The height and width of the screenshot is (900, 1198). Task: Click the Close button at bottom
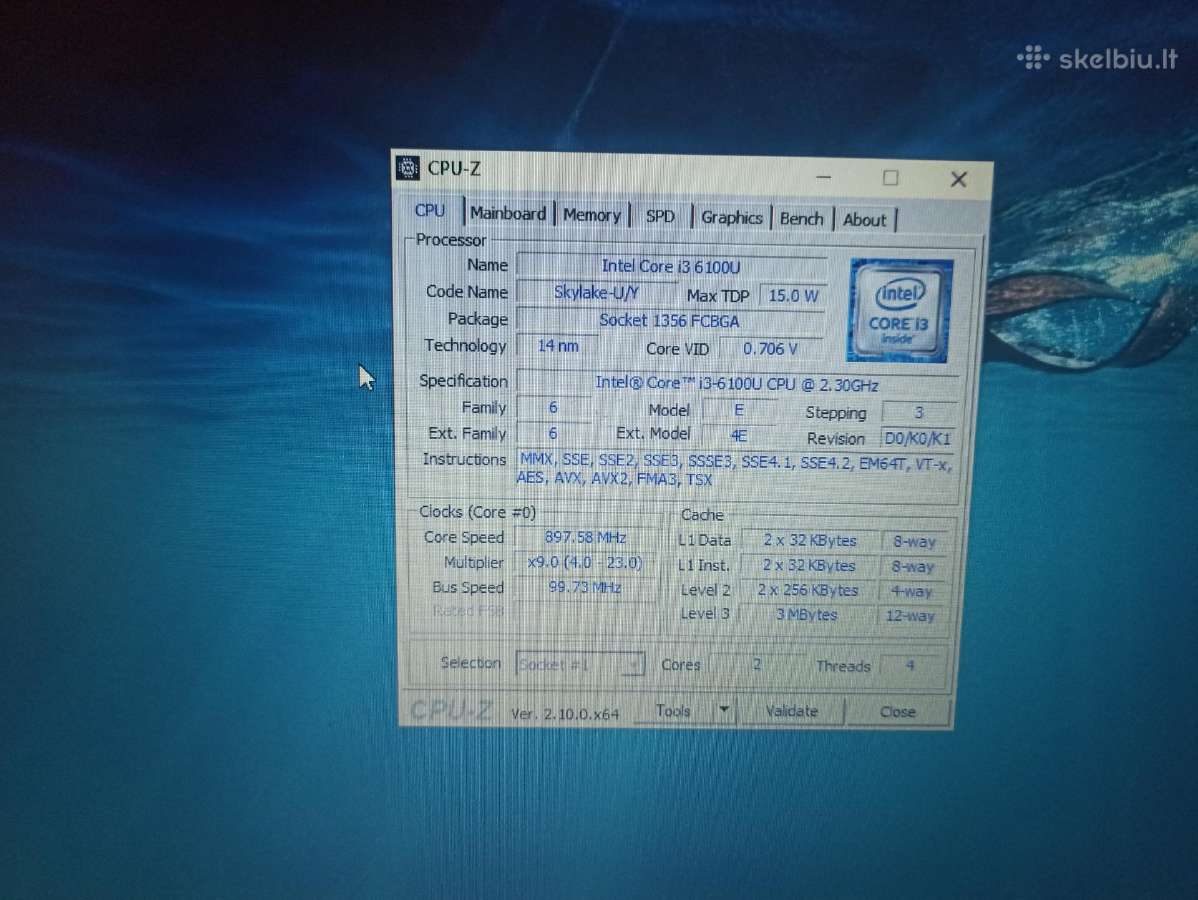(898, 712)
